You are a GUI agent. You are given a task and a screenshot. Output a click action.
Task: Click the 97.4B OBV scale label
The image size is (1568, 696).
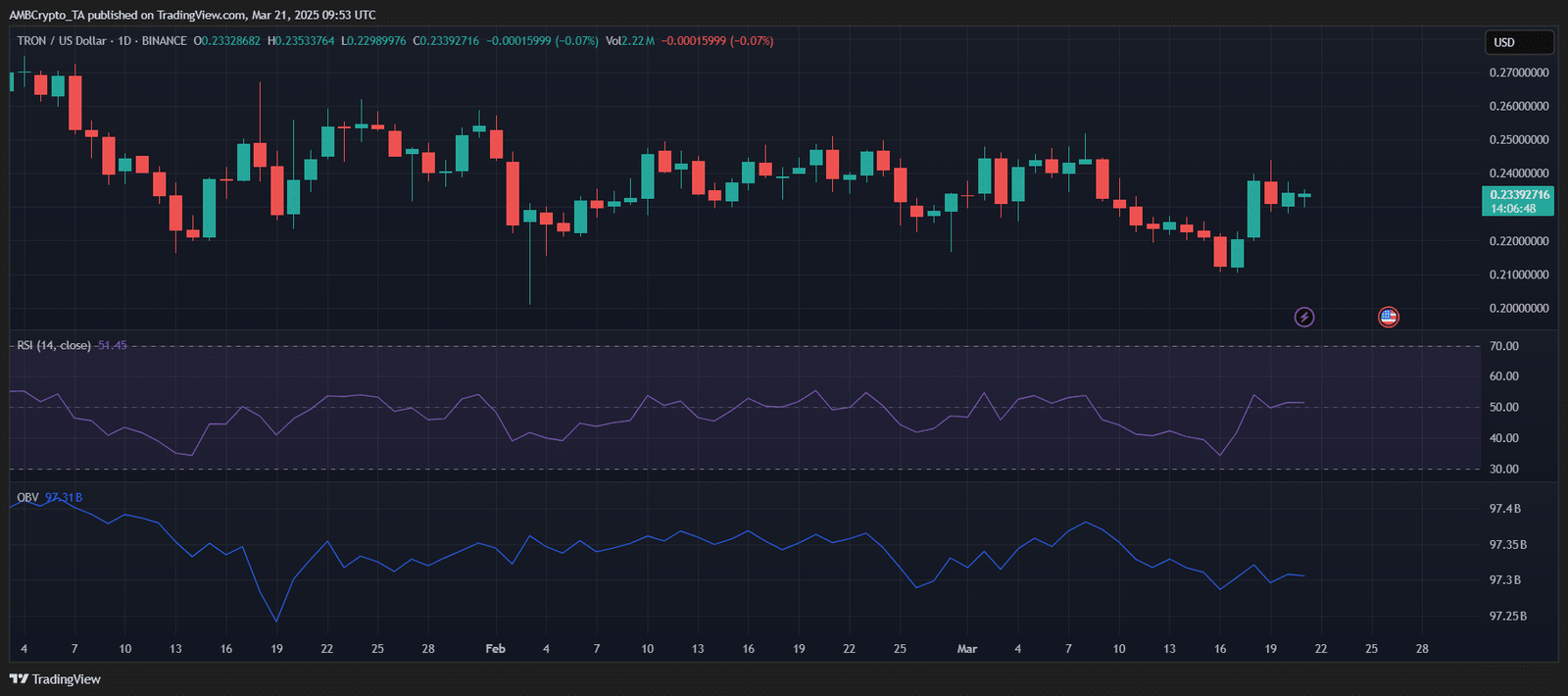[x=1504, y=509]
